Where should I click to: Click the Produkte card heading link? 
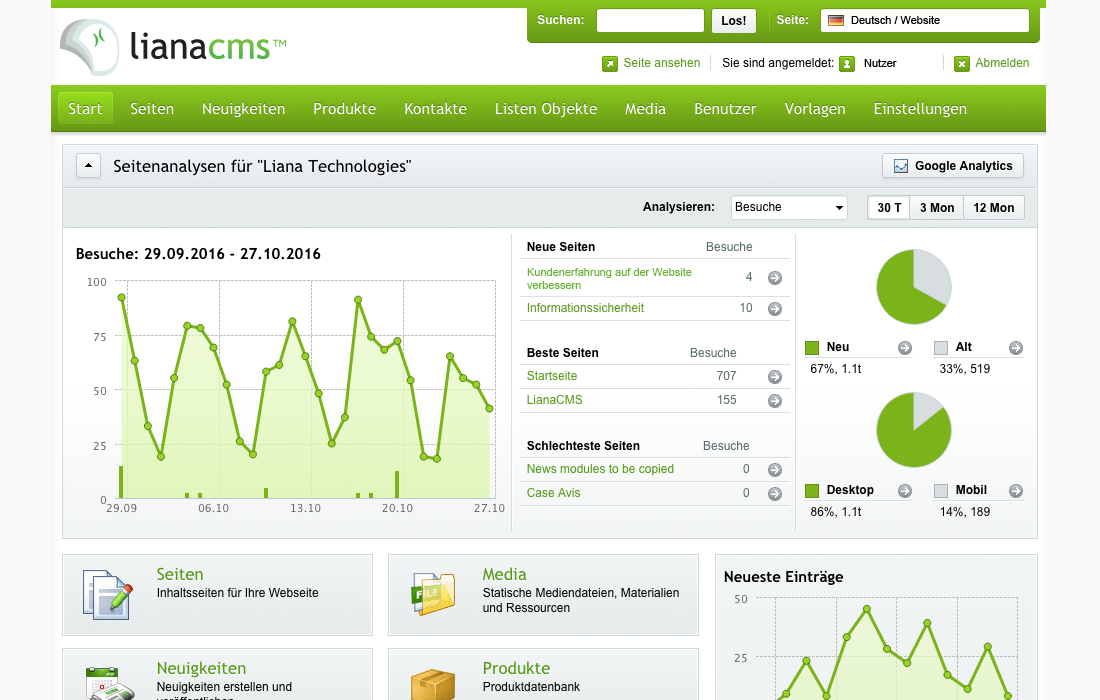point(516,668)
